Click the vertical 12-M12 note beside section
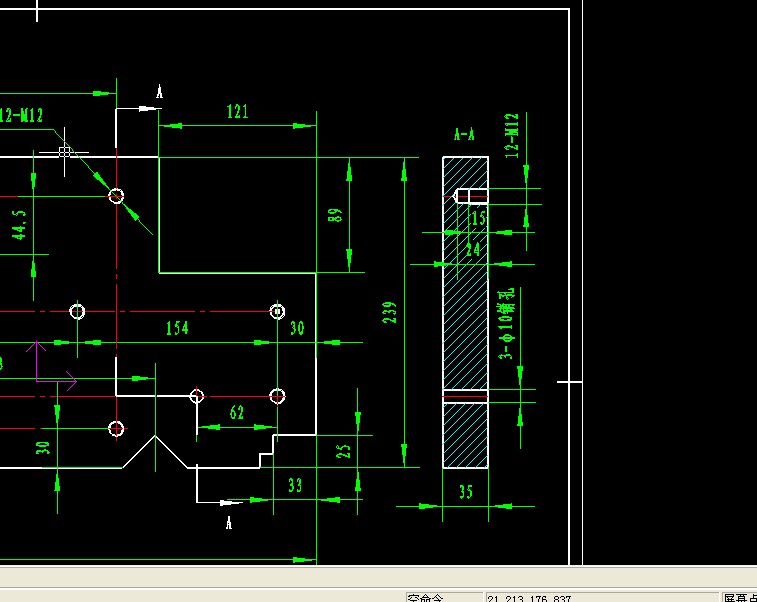This screenshot has width=757, height=602. click(512, 136)
